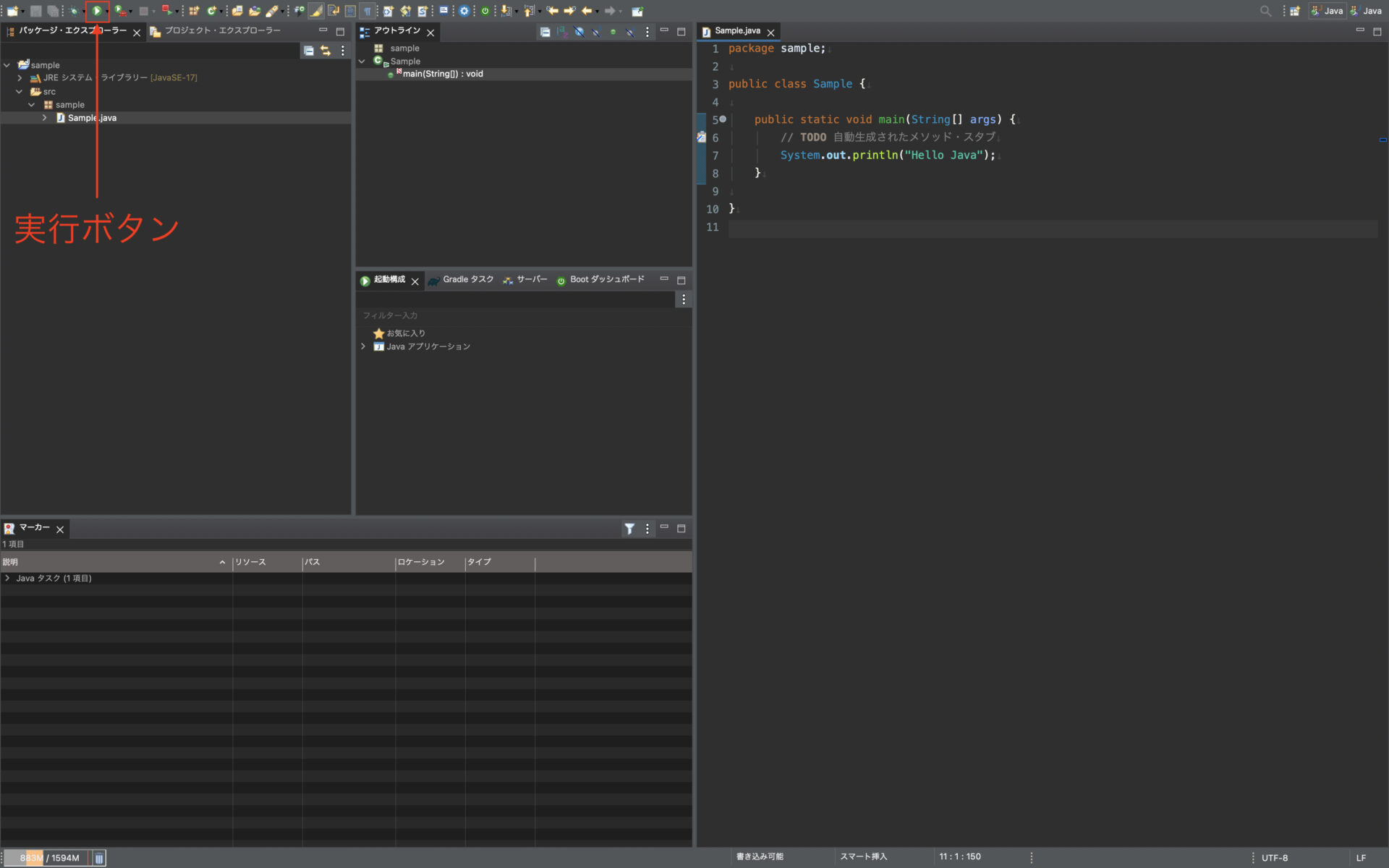Click the Link with Editor arrows icon
Screen dimensions: 1389x868
tap(326, 51)
